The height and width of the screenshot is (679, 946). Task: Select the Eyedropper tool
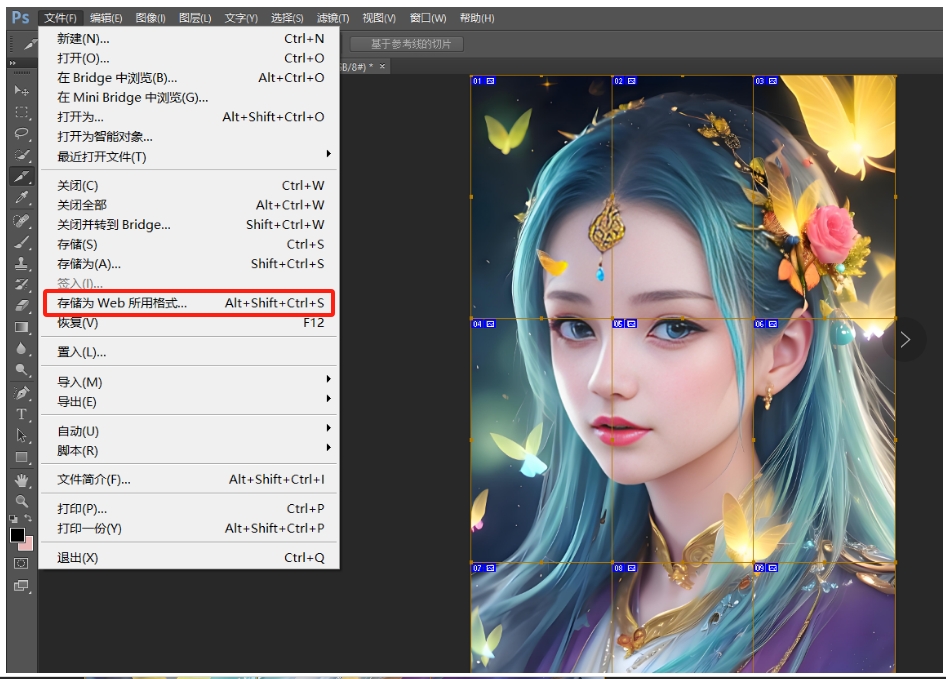coord(22,197)
